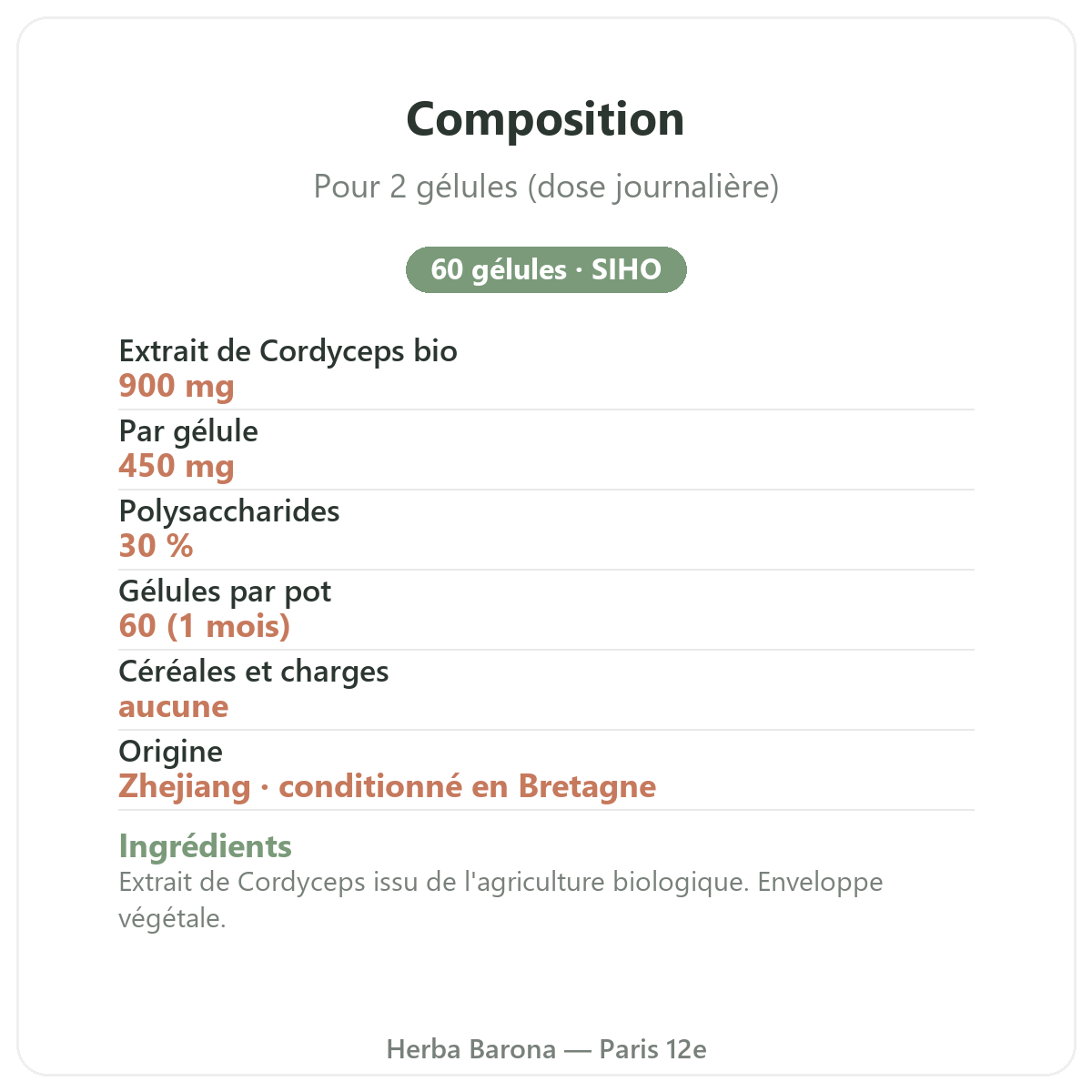Select the Extrait de Cordyceps bio label

tap(288, 351)
